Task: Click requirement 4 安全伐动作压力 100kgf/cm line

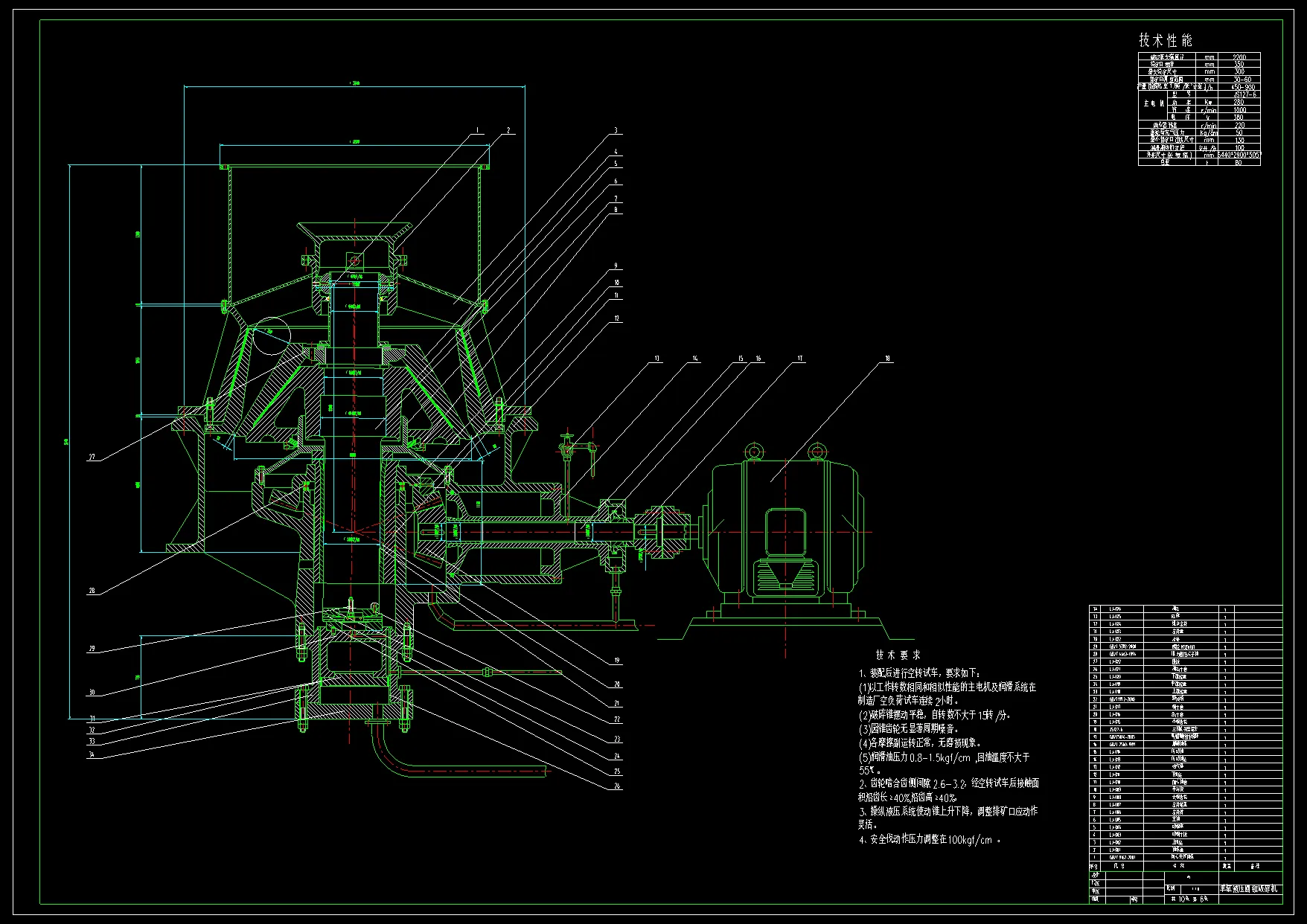Action: [930, 839]
